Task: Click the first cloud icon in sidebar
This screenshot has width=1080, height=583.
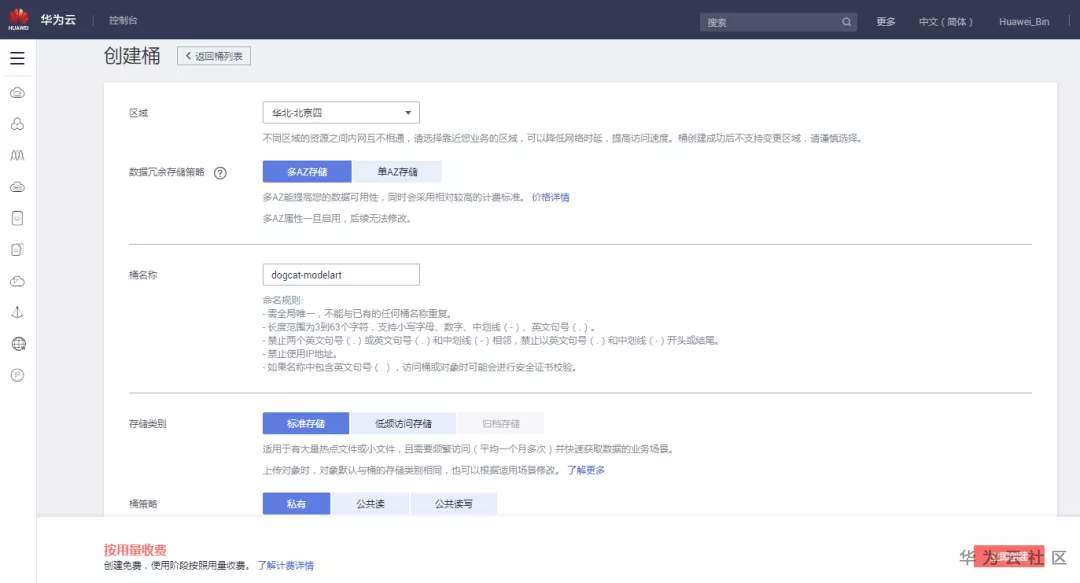Action: 17,92
